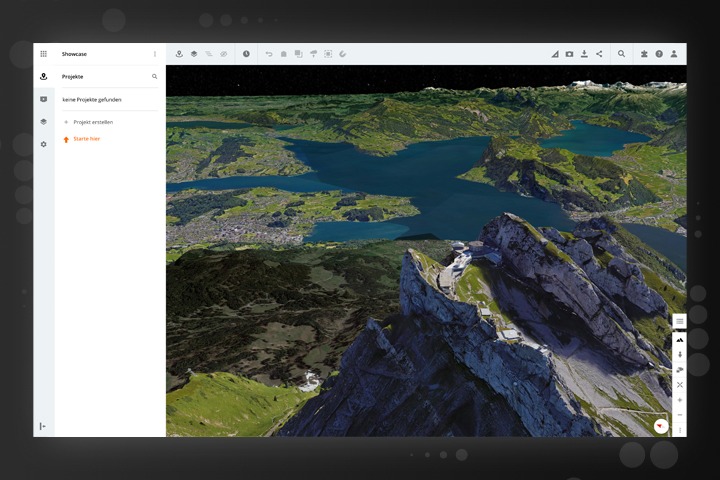Toggle the crossed-out eye visibility icon
720x480 pixels.
point(224,54)
